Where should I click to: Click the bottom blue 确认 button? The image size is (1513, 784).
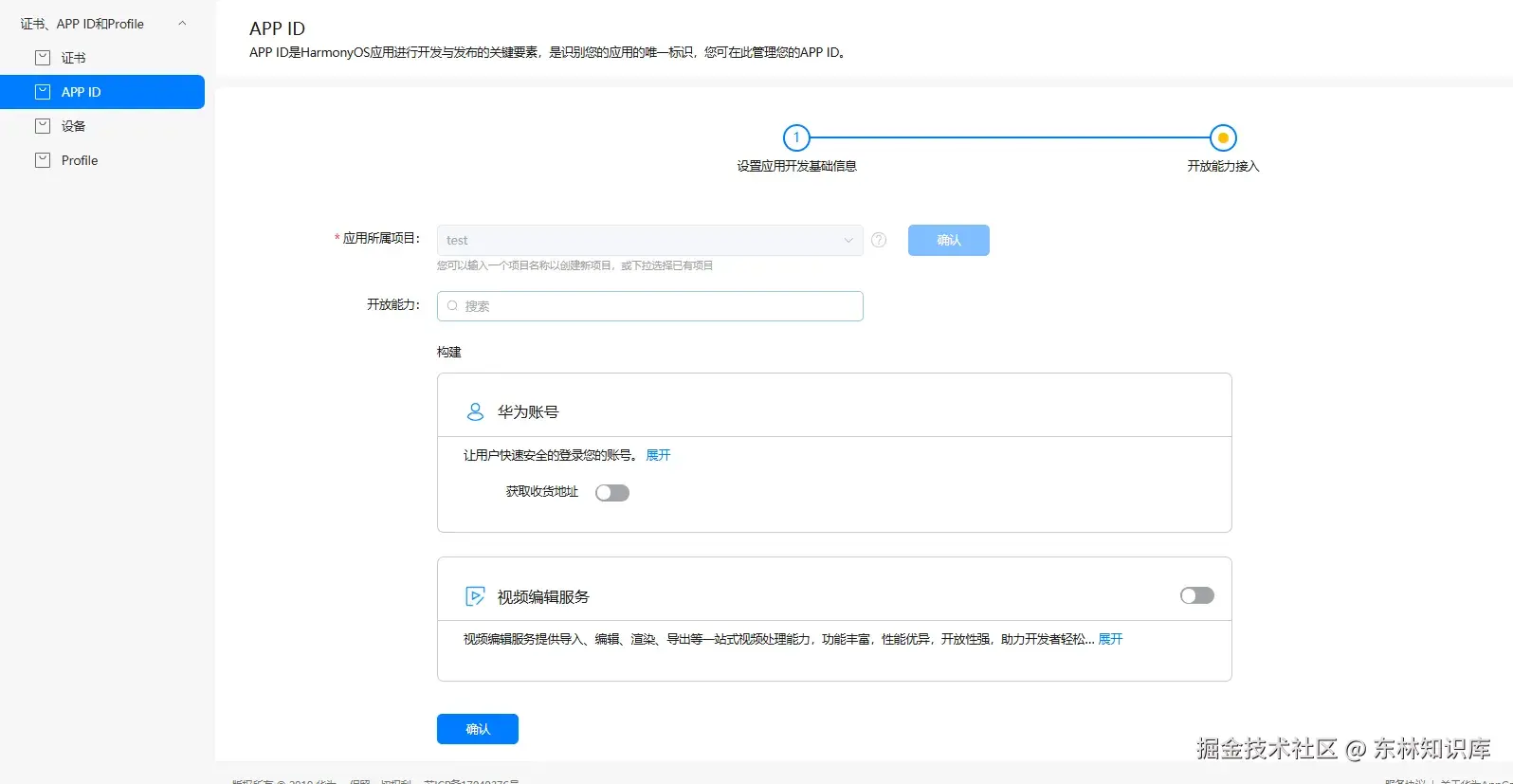[478, 729]
